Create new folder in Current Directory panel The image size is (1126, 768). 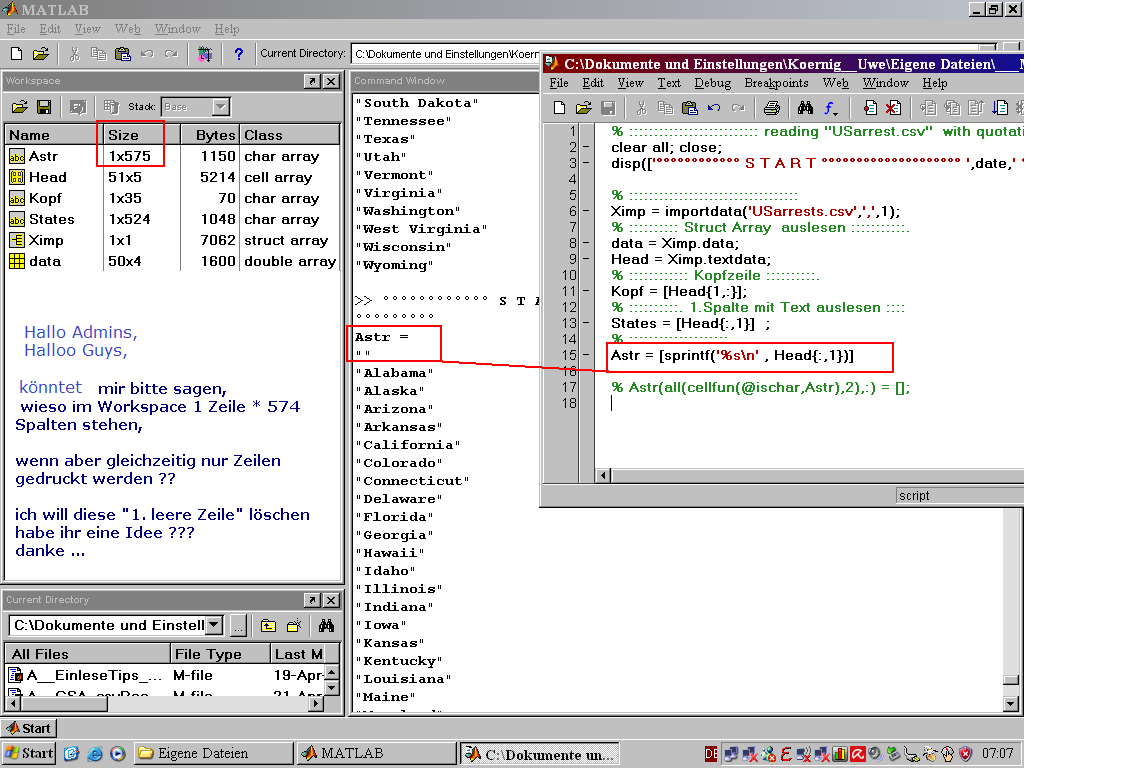(294, 626)
